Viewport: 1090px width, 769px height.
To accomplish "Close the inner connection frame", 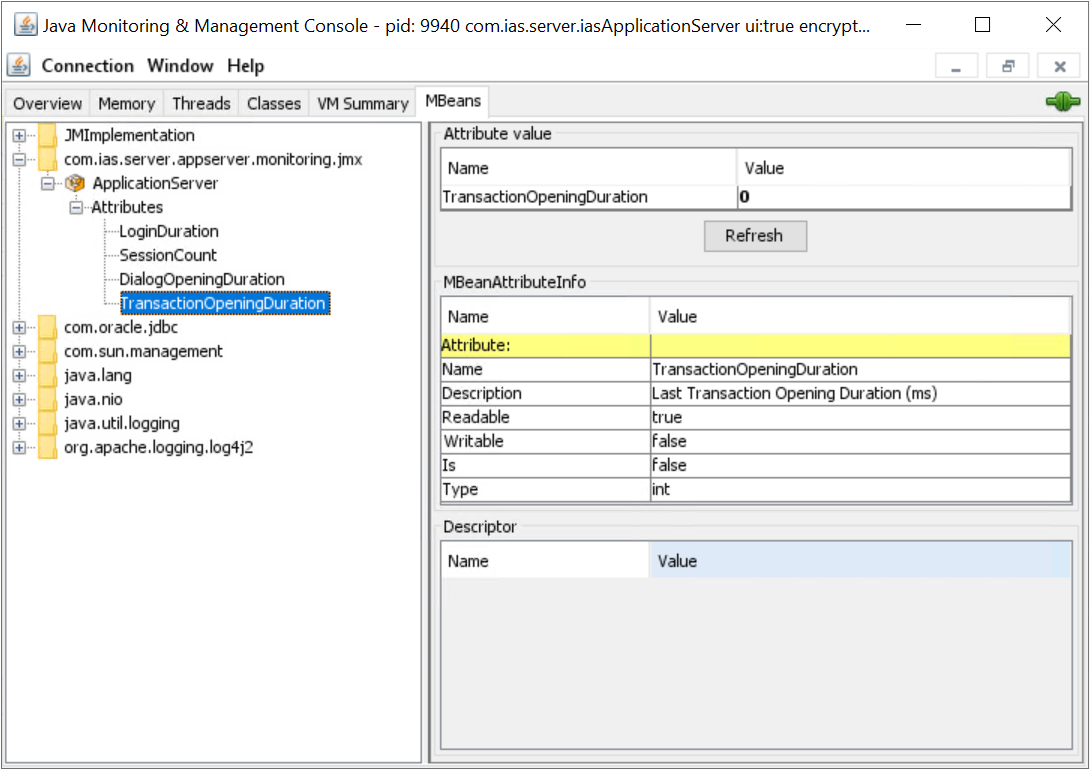I will (x=1059, y=67).
